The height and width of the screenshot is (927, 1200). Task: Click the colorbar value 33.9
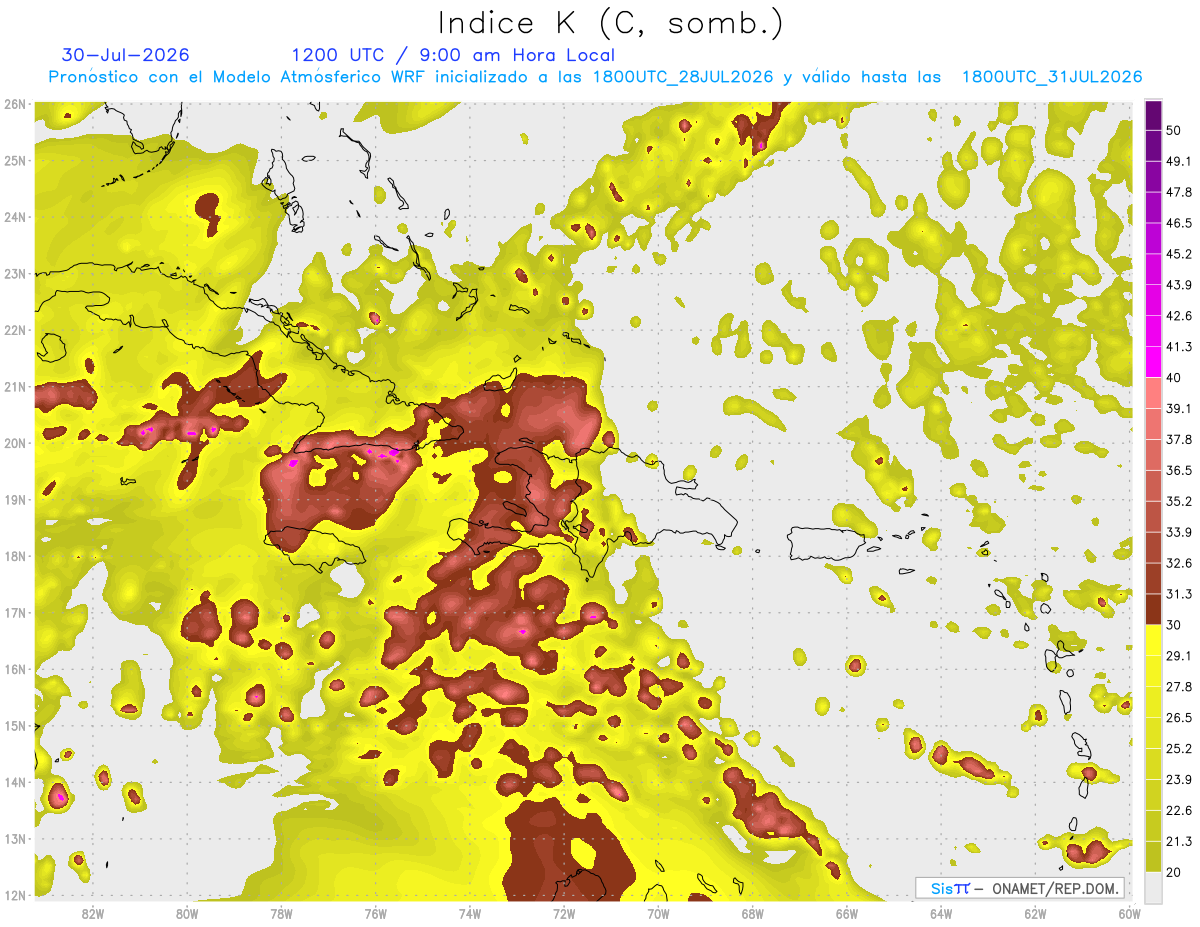(x=1179, y=532)
